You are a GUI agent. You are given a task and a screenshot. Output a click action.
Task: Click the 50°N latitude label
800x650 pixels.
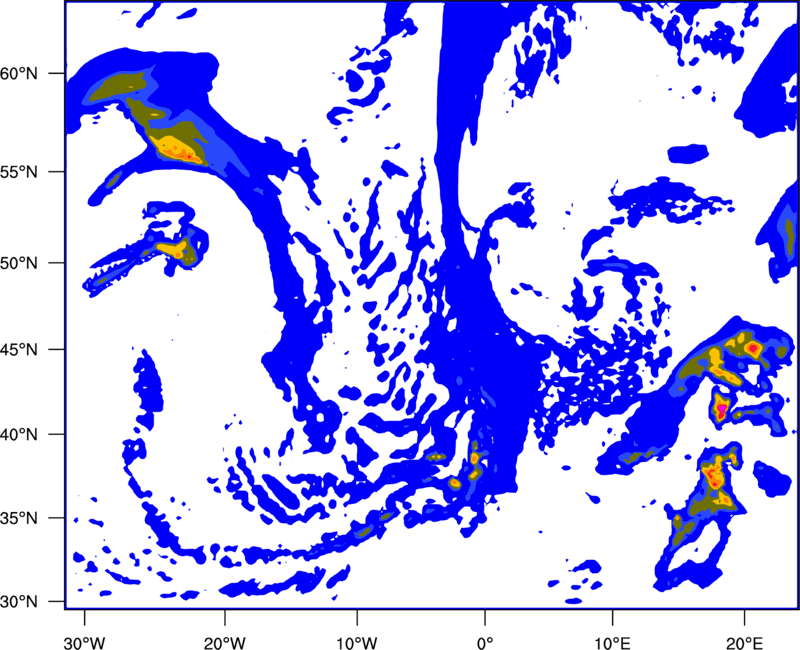click(19, 263)
